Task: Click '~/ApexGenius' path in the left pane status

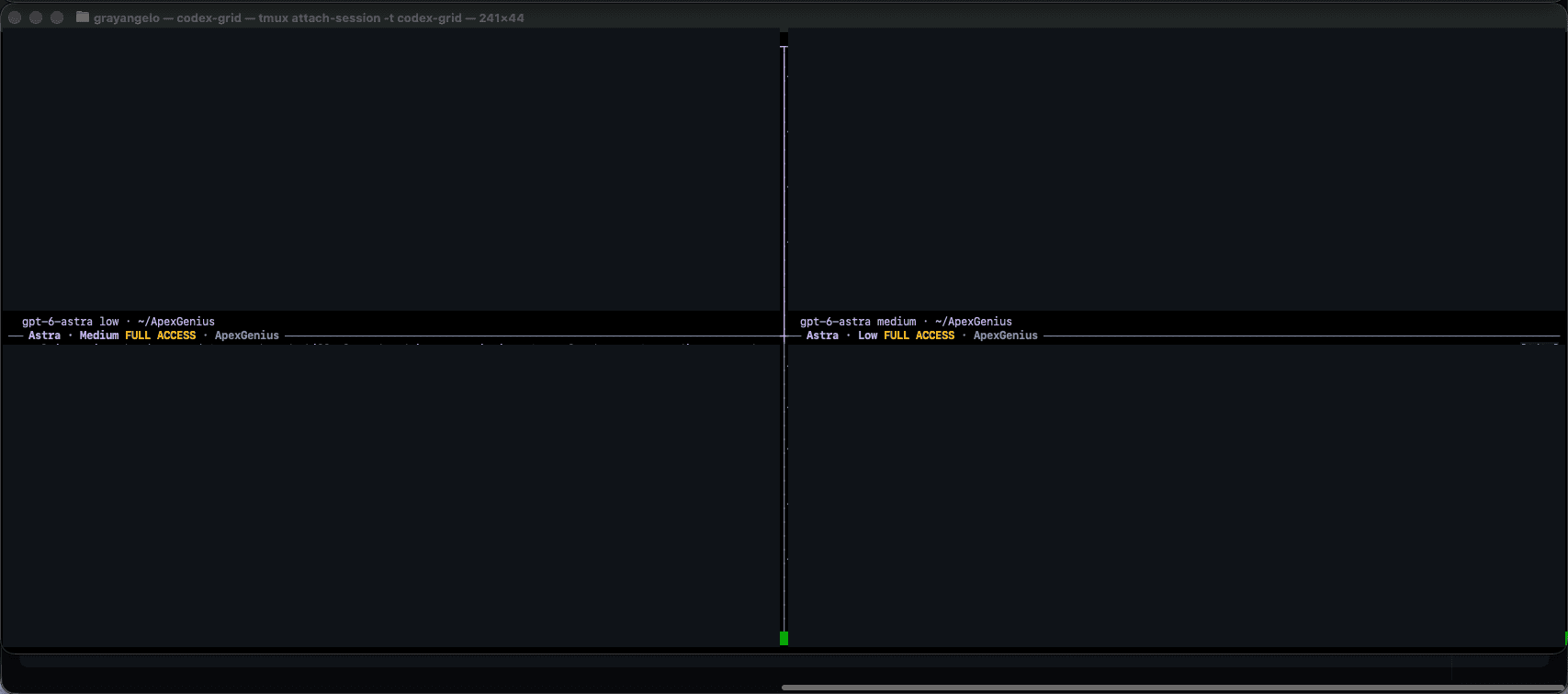Action: click(x=176, y=322)
